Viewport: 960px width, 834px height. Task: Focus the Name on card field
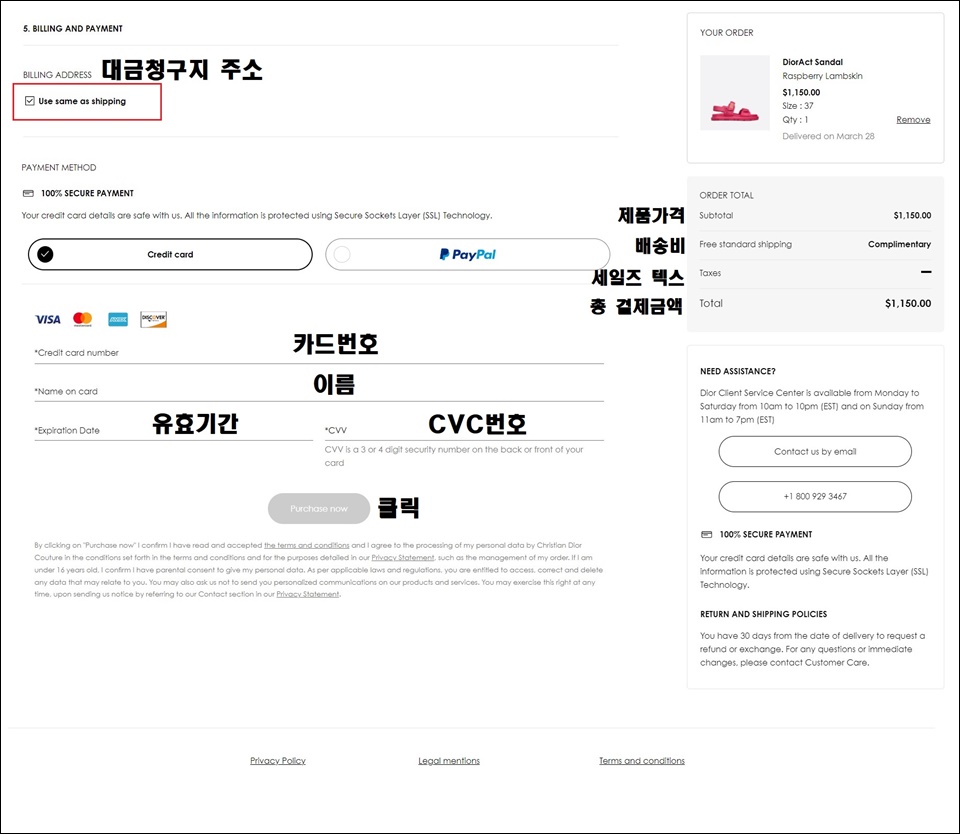(319, 391)
